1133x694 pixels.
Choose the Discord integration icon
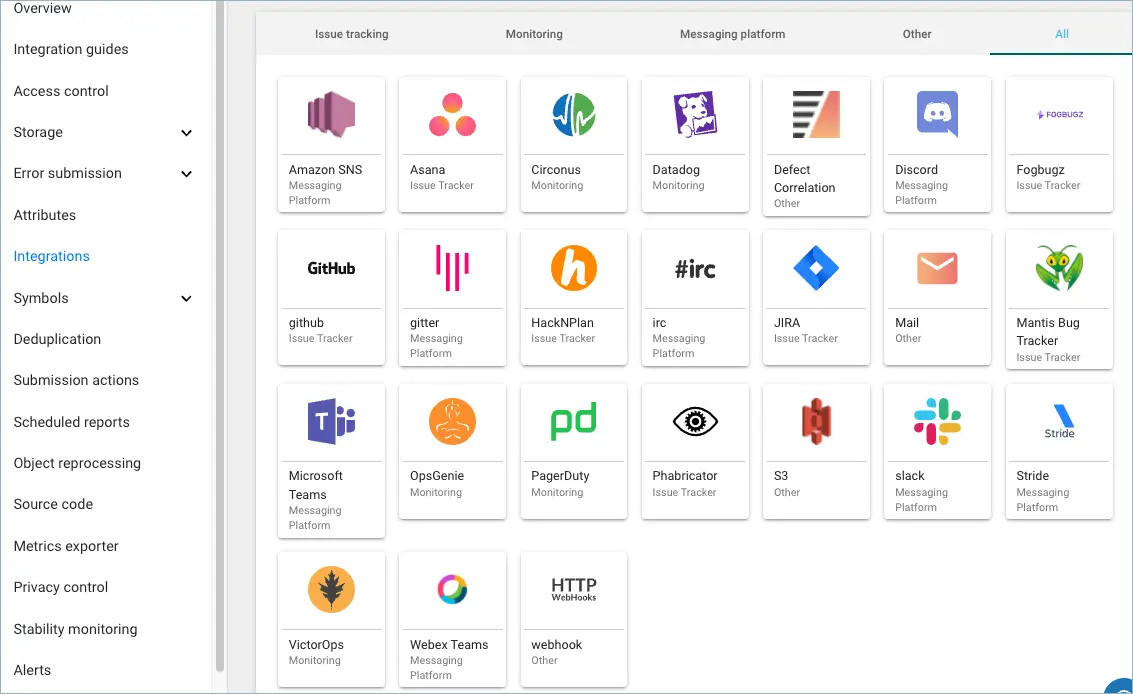[937, 115]
